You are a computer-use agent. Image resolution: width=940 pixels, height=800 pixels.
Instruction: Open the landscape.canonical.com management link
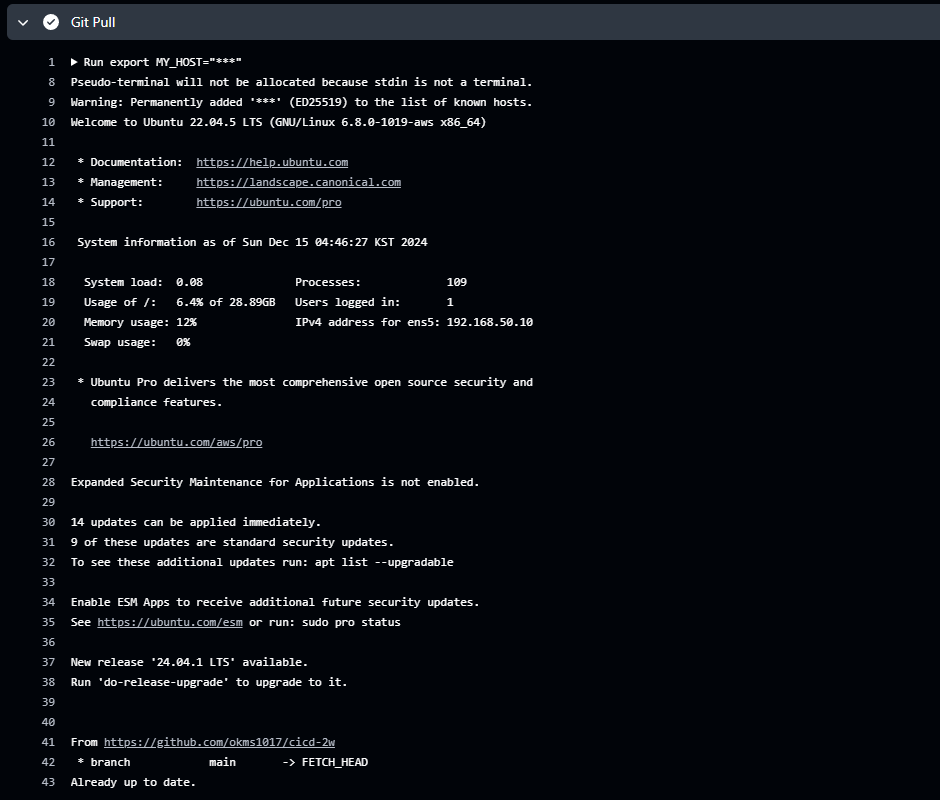299,182
